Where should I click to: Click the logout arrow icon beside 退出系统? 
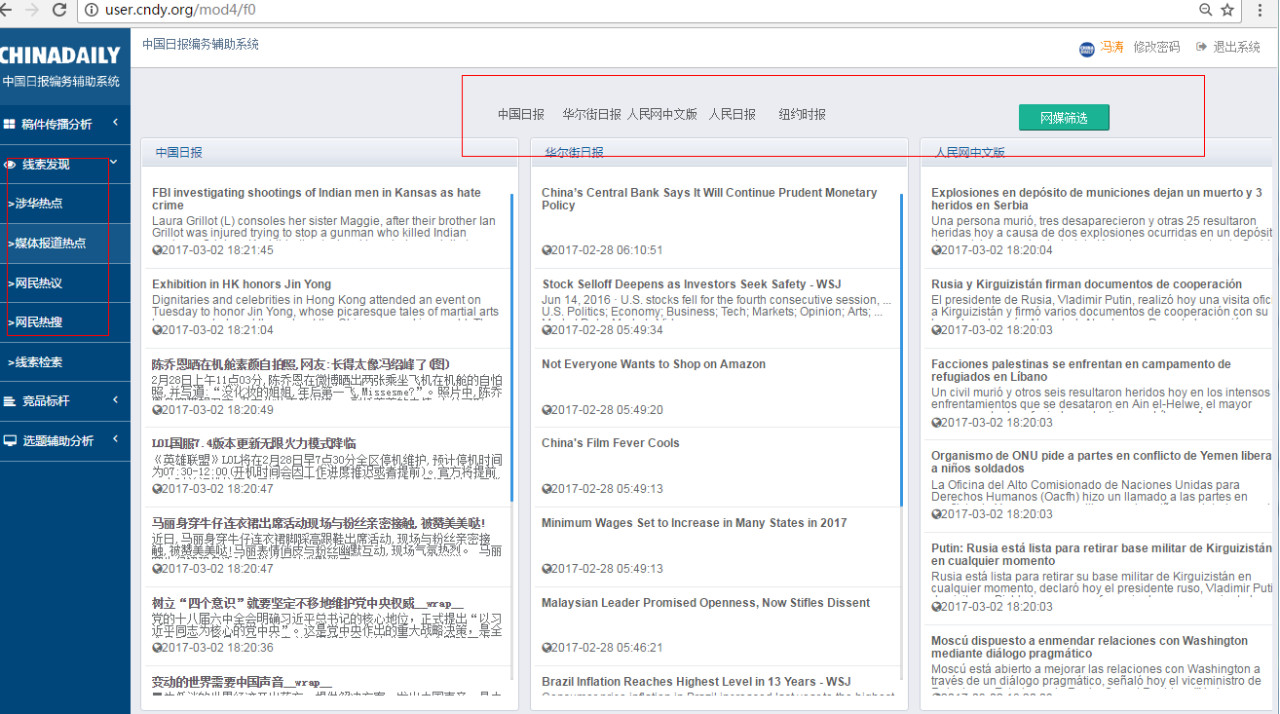click(1201, 47)
